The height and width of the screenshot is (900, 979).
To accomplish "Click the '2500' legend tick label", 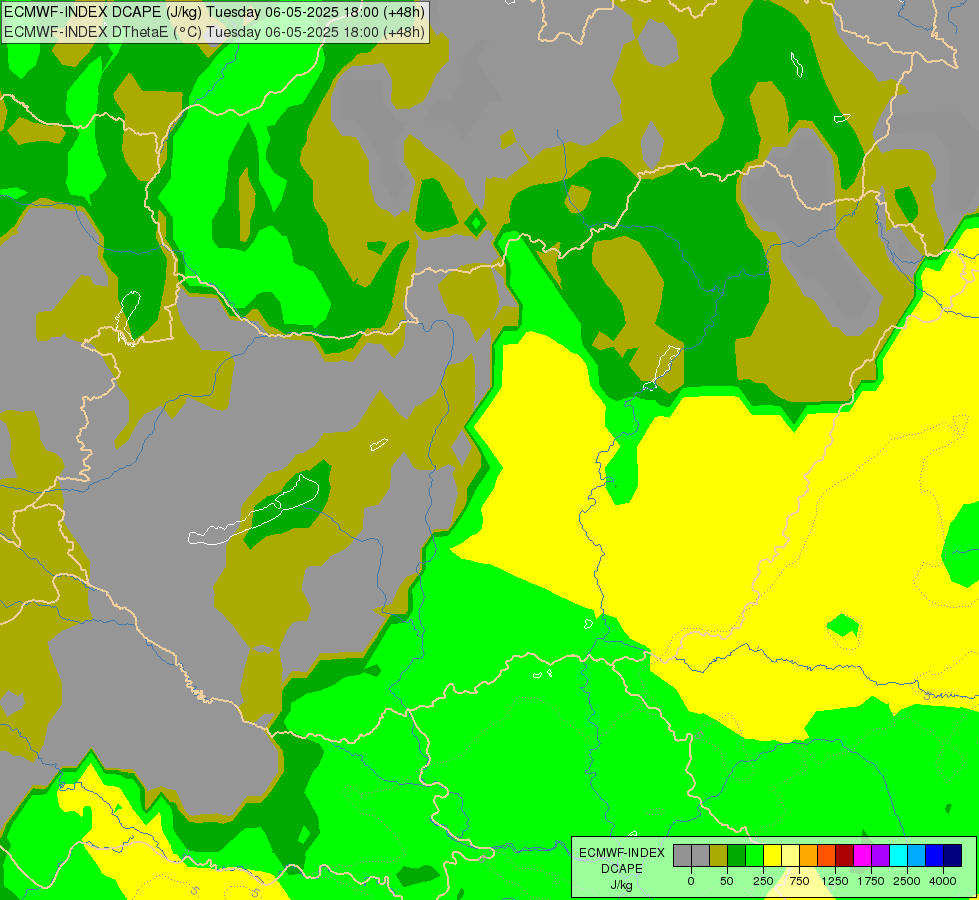I will tap(907, 881).
